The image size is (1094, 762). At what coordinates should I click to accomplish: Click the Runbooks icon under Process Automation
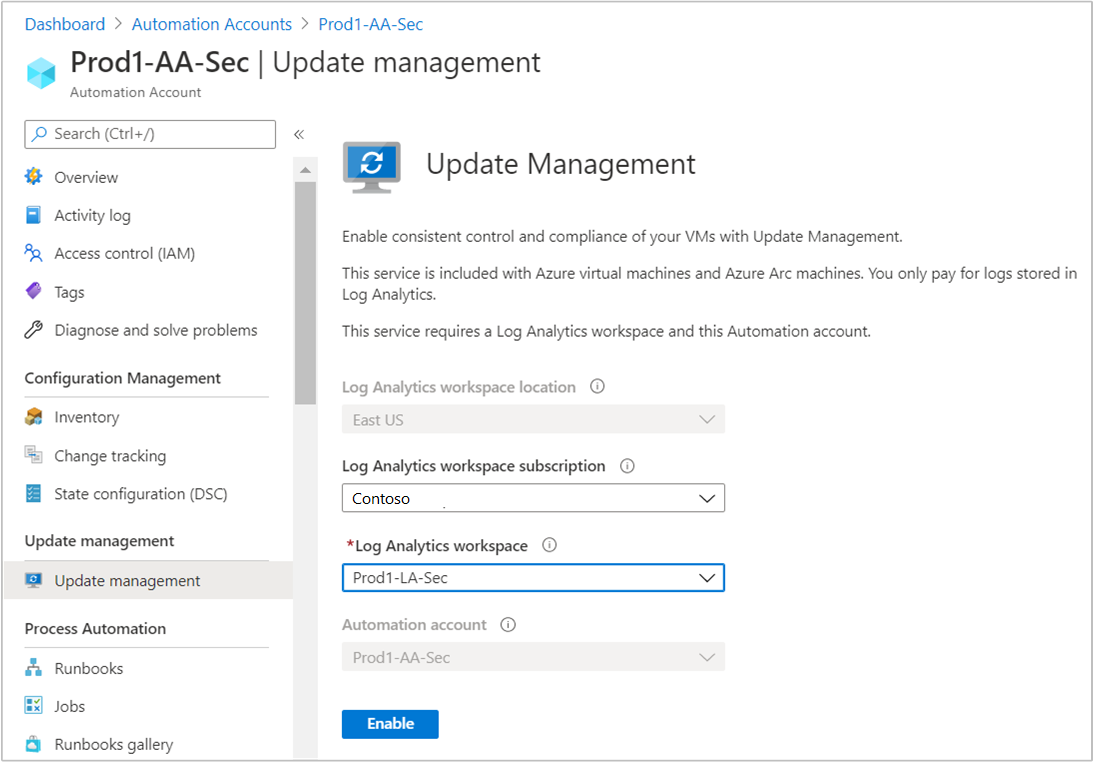click(33, 668)
